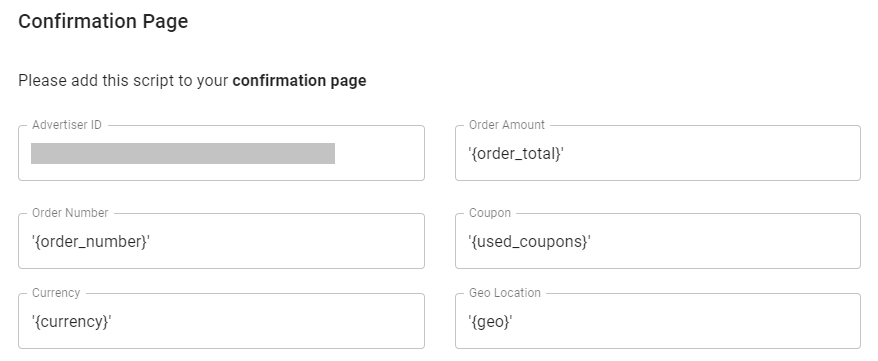The image size is (878, 361).
Task: Click the bold 'confirmation page' text
Action: click(x=299, y=81)
